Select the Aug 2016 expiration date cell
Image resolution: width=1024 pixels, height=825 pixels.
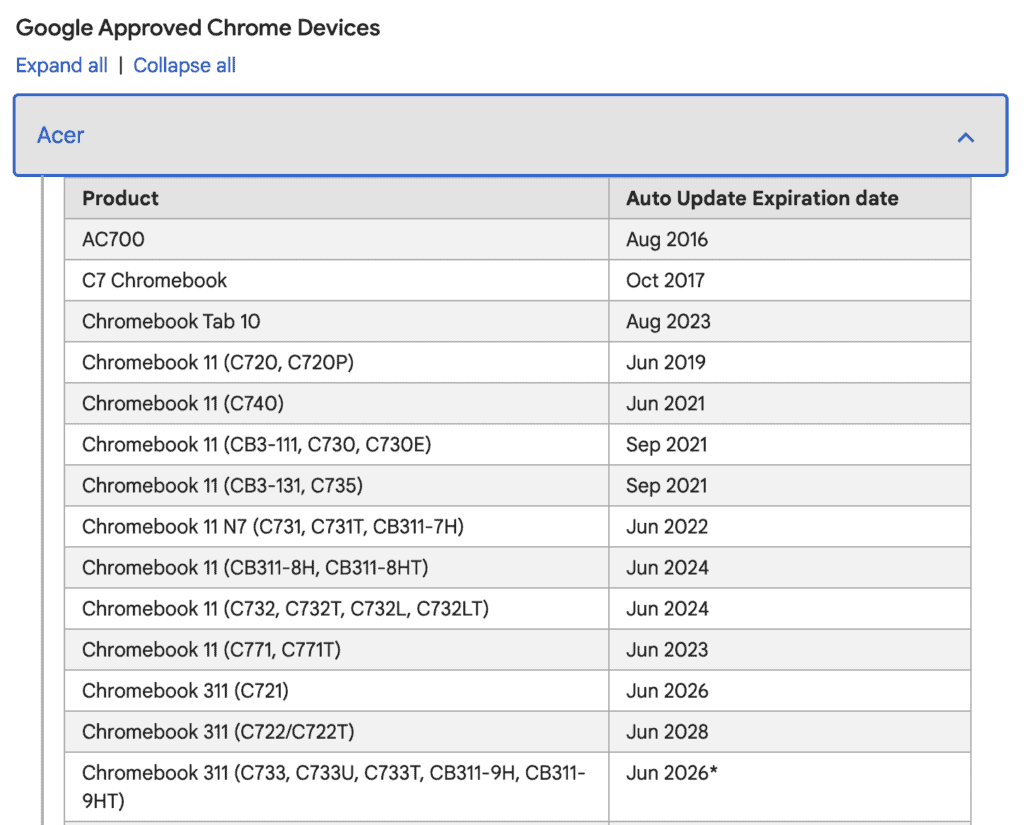point(666,239)
